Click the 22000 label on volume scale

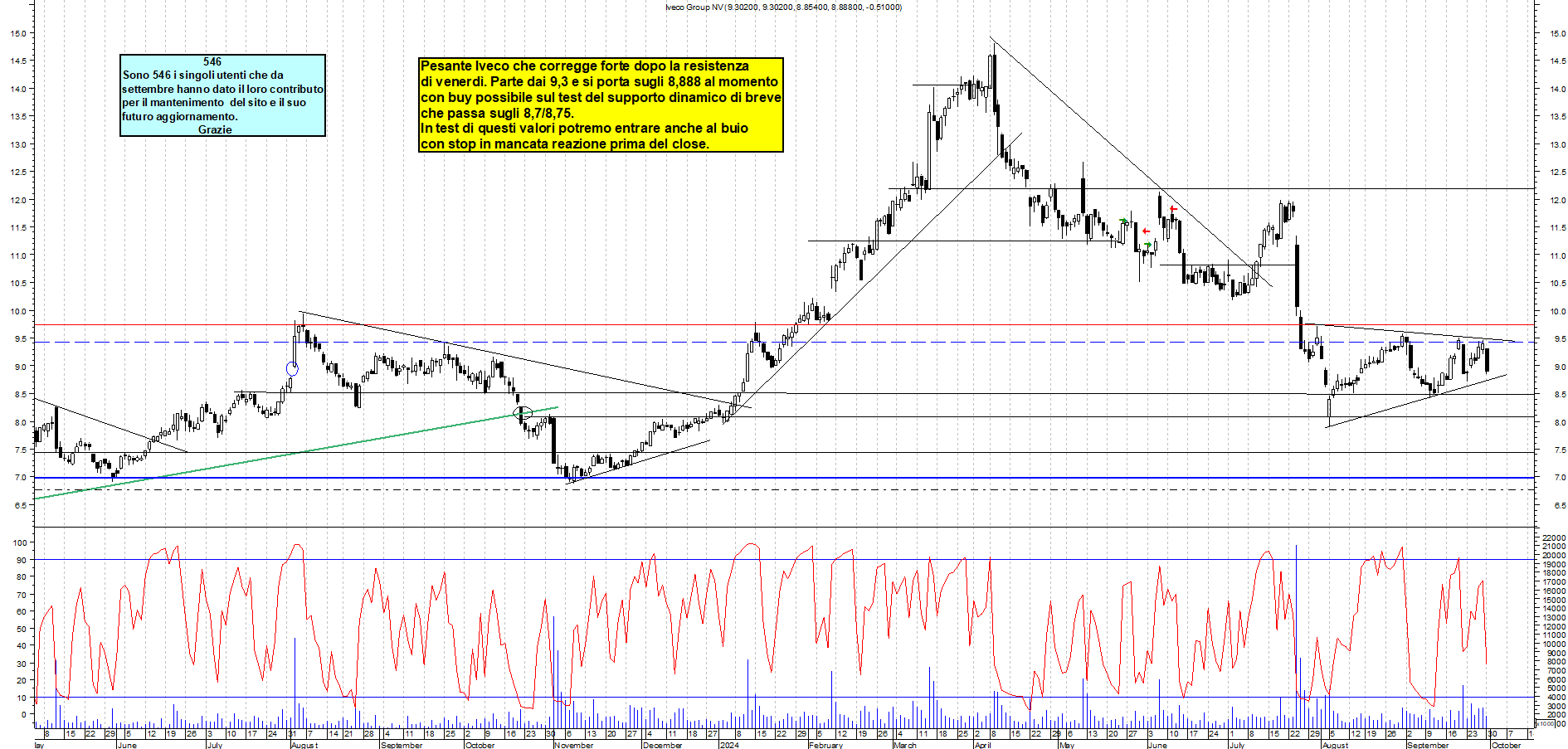(1554, 537)
